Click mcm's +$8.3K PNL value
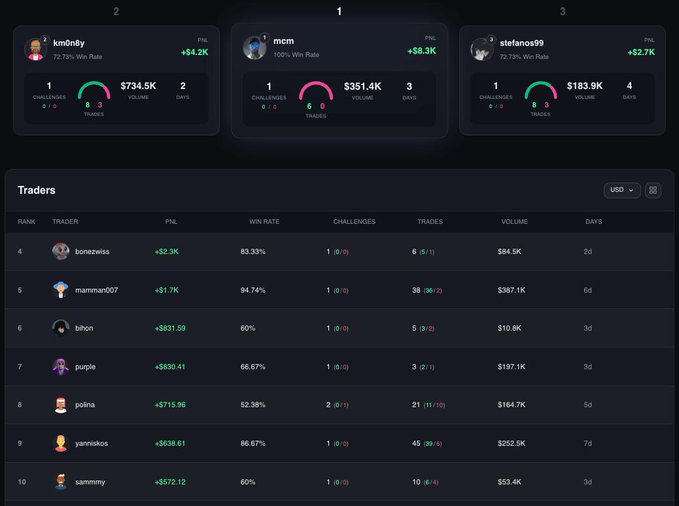The height and width of the screenshot is (506, 679). pyautogui.click(x=421, y=50)
